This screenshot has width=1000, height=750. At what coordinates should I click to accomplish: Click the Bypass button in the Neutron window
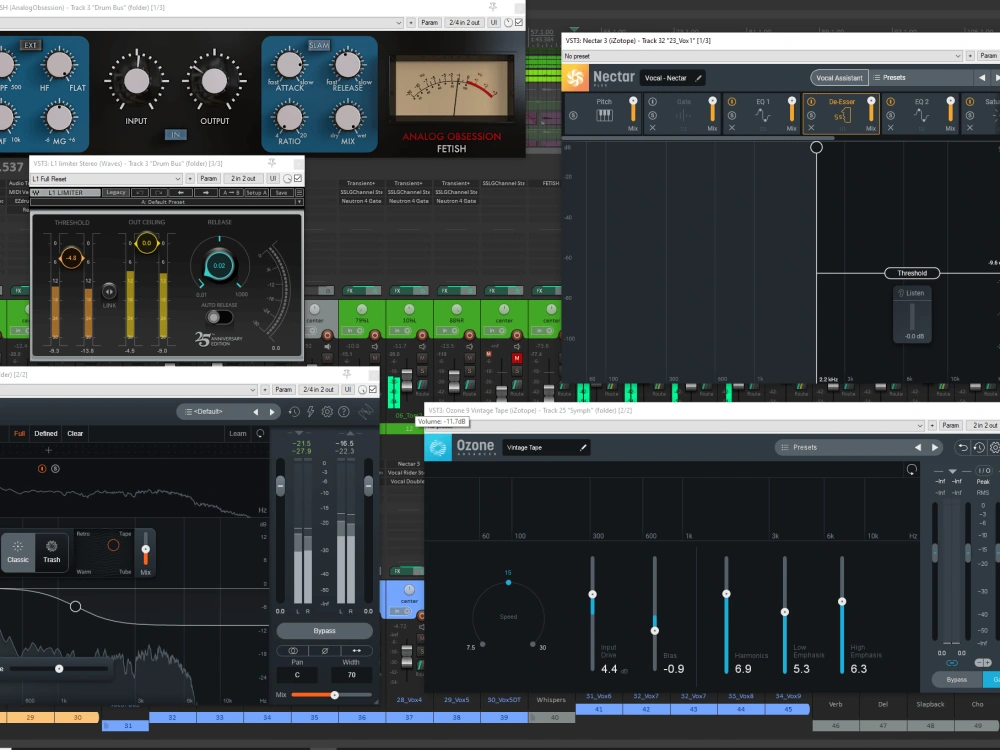point(325,631)
